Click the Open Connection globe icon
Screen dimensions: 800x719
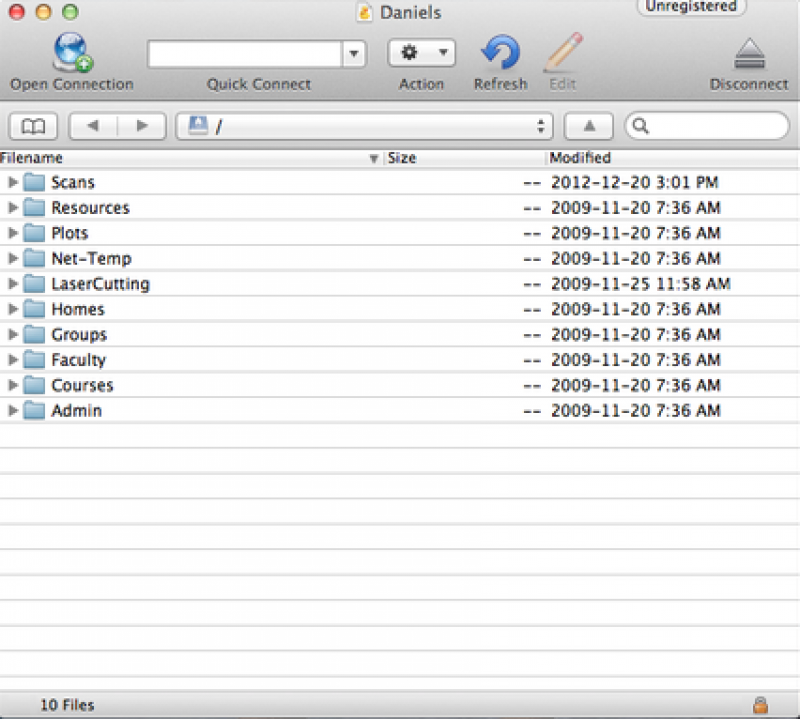pos(73,52)
